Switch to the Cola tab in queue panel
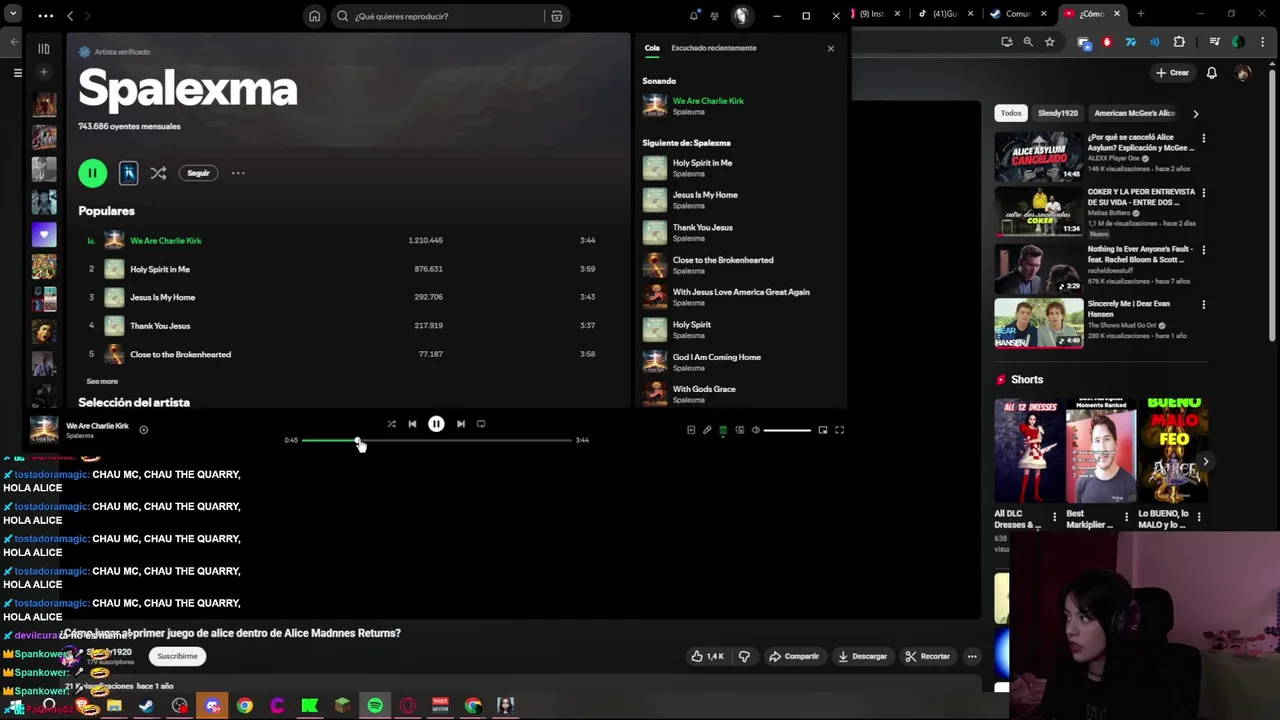Image resolution: width=1280 pixels, height=720 pixels. coord(652,48)
